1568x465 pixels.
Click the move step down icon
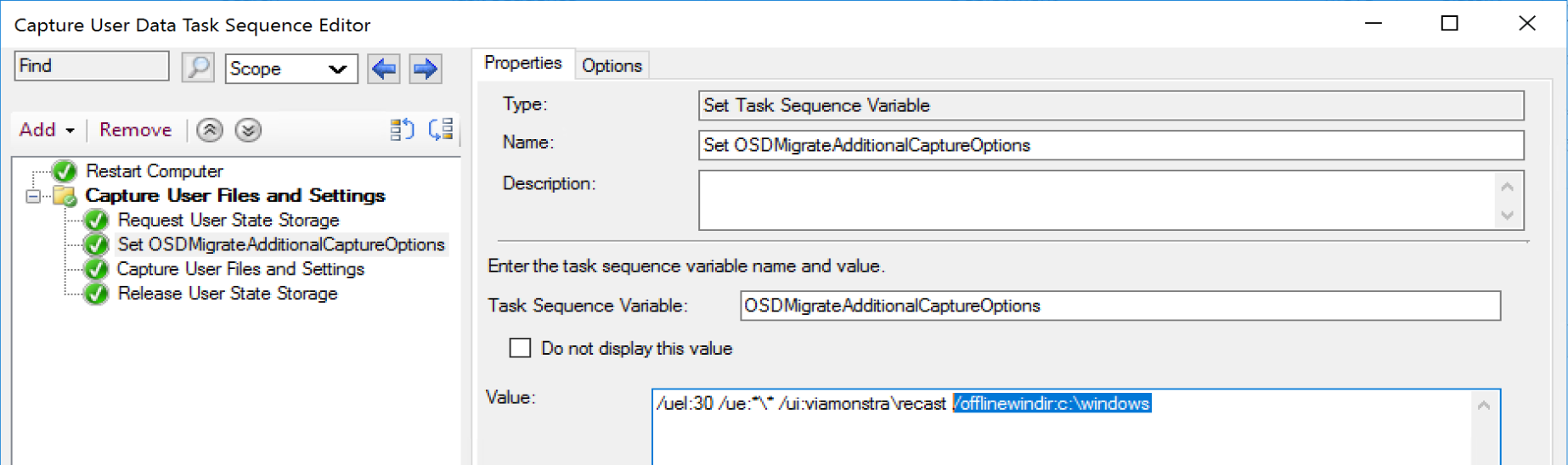point(248,130)
